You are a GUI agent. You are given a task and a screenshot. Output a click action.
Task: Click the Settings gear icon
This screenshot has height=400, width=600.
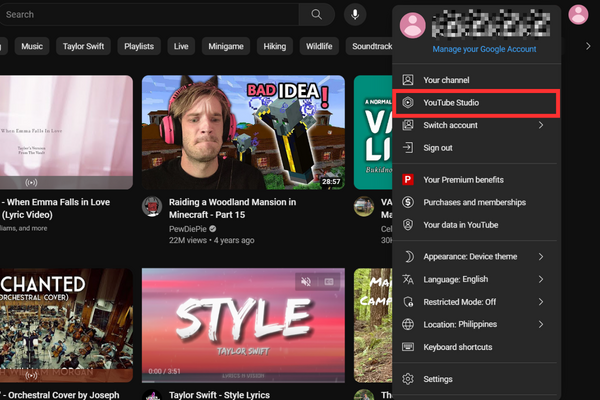[408, 379]
